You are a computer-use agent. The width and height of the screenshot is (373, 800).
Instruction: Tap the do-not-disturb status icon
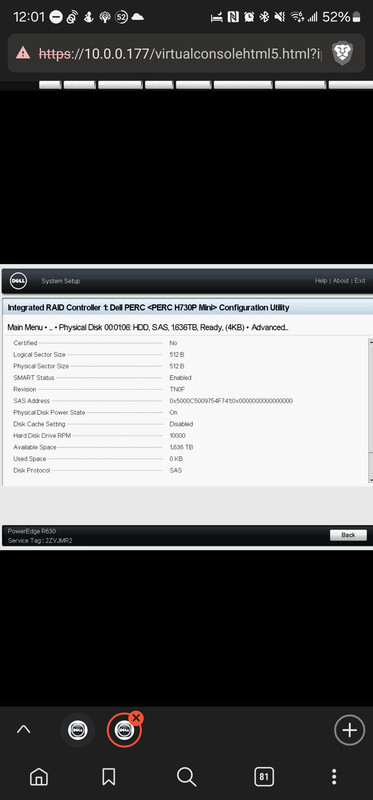[56, 17]
